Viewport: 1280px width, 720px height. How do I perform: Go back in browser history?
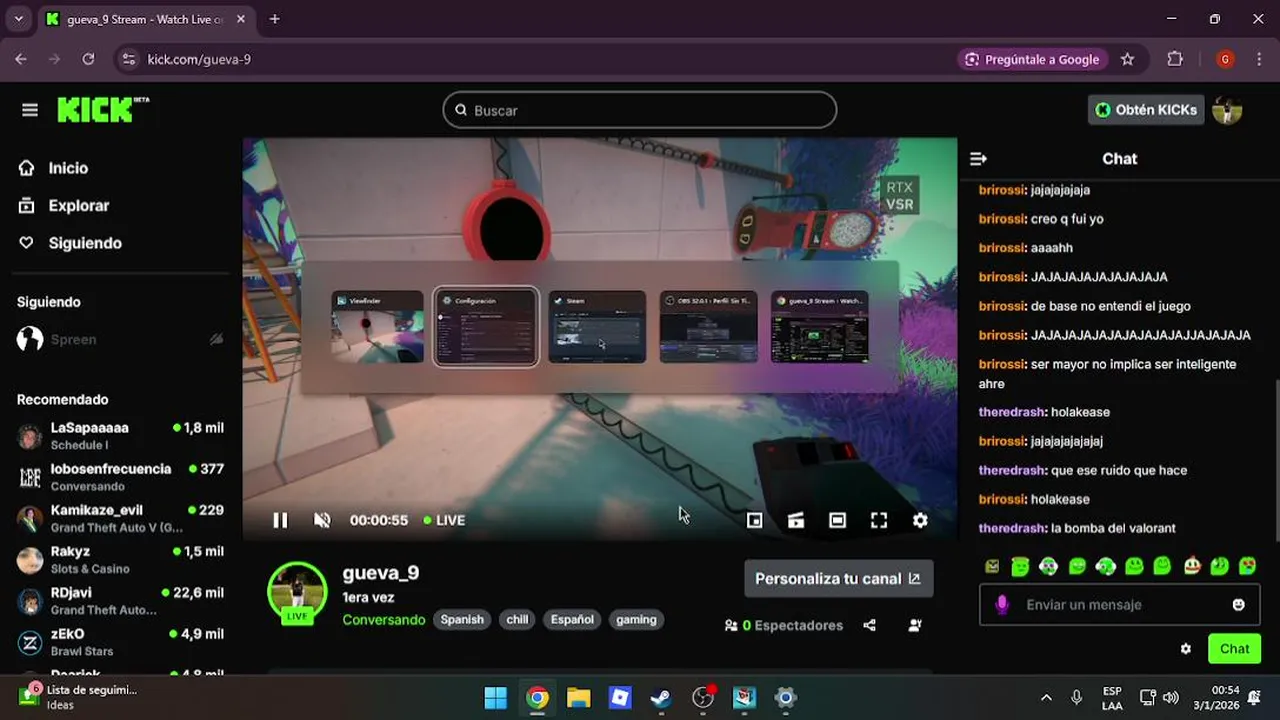(x=21, y=59)
